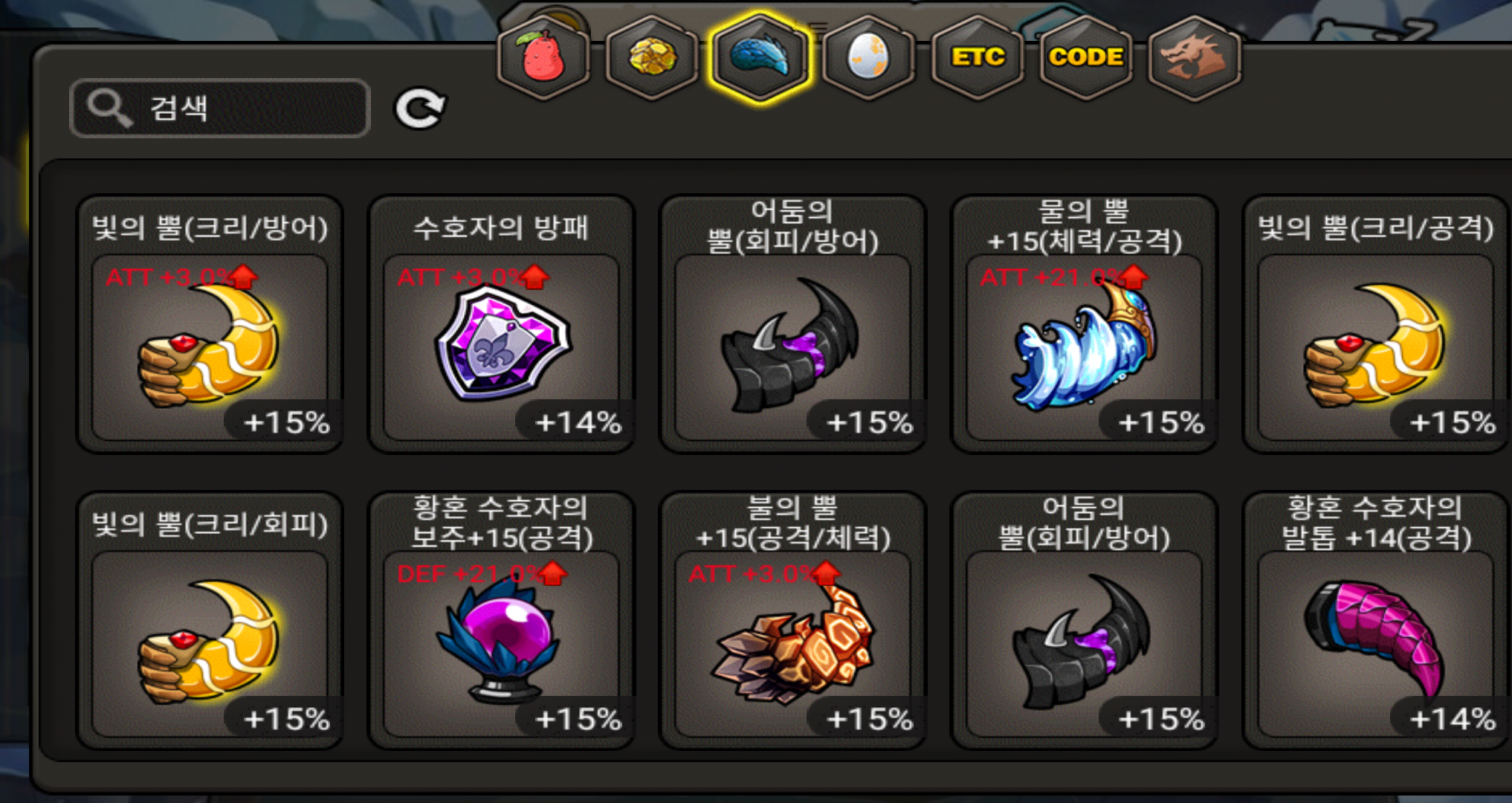Screen dimensions: 1512x803
Task: Select the dragon head category tab
Action: pos(1194,57)
